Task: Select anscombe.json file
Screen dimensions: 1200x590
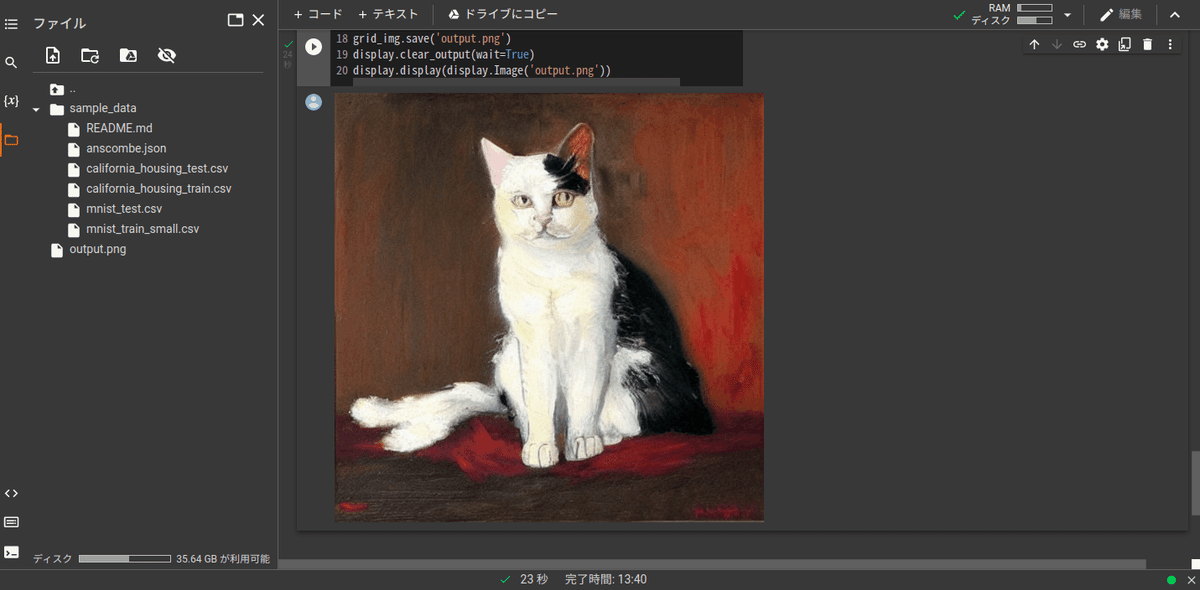Action: [126, 148]
